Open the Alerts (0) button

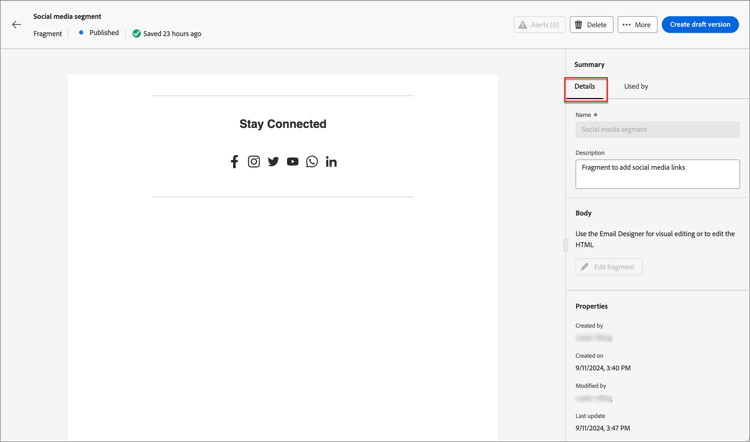(540, 24)
